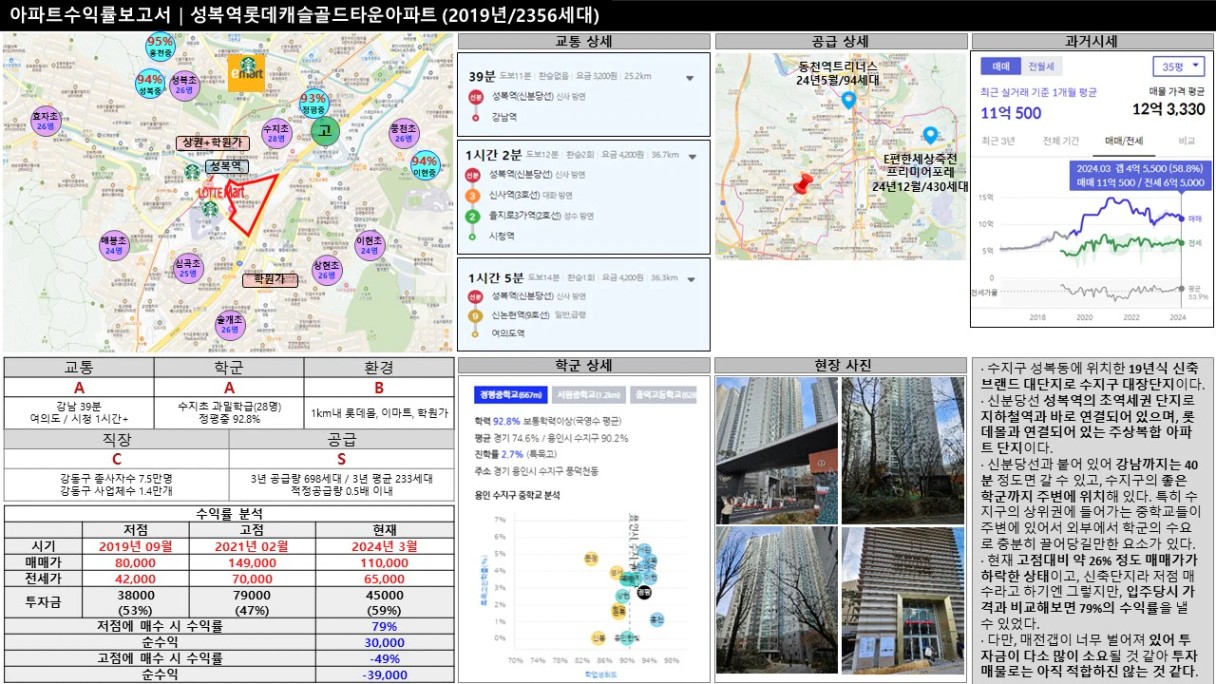1216x684 pixels.
Task: Click the blue pin above E편한세상죽전 프리미어포레
Action: tap(930, 135)
